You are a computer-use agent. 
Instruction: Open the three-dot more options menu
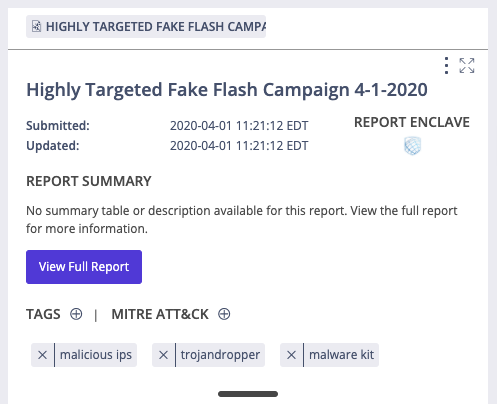[x=446, y=65]
